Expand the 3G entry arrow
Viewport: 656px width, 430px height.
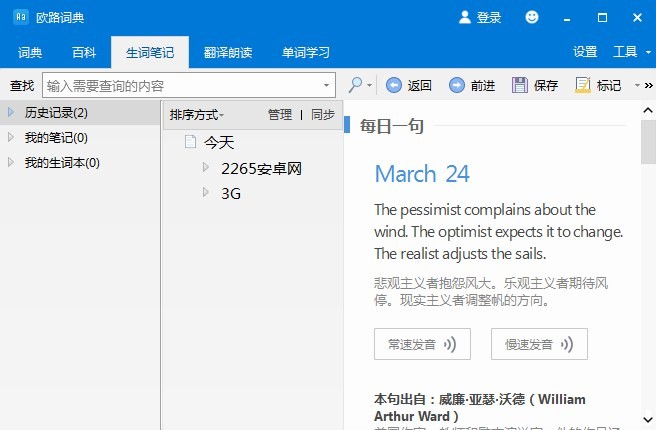205,192
